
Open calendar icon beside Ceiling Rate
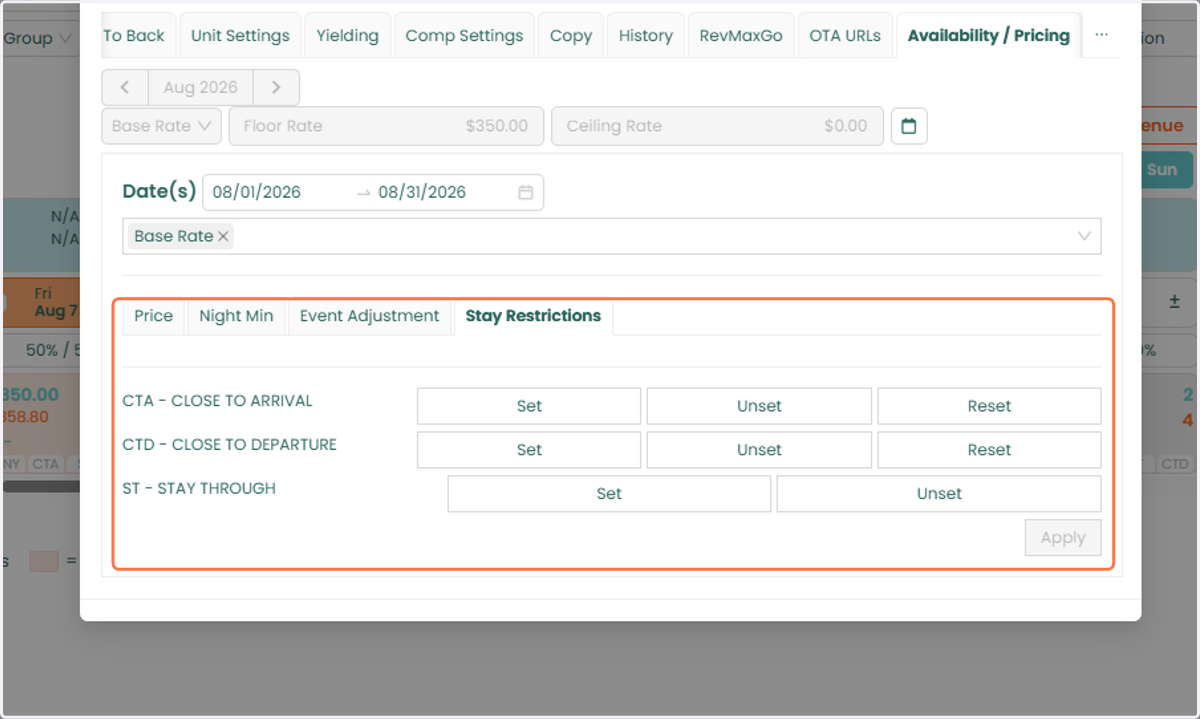pyautogui.click(x=909, y=126)
